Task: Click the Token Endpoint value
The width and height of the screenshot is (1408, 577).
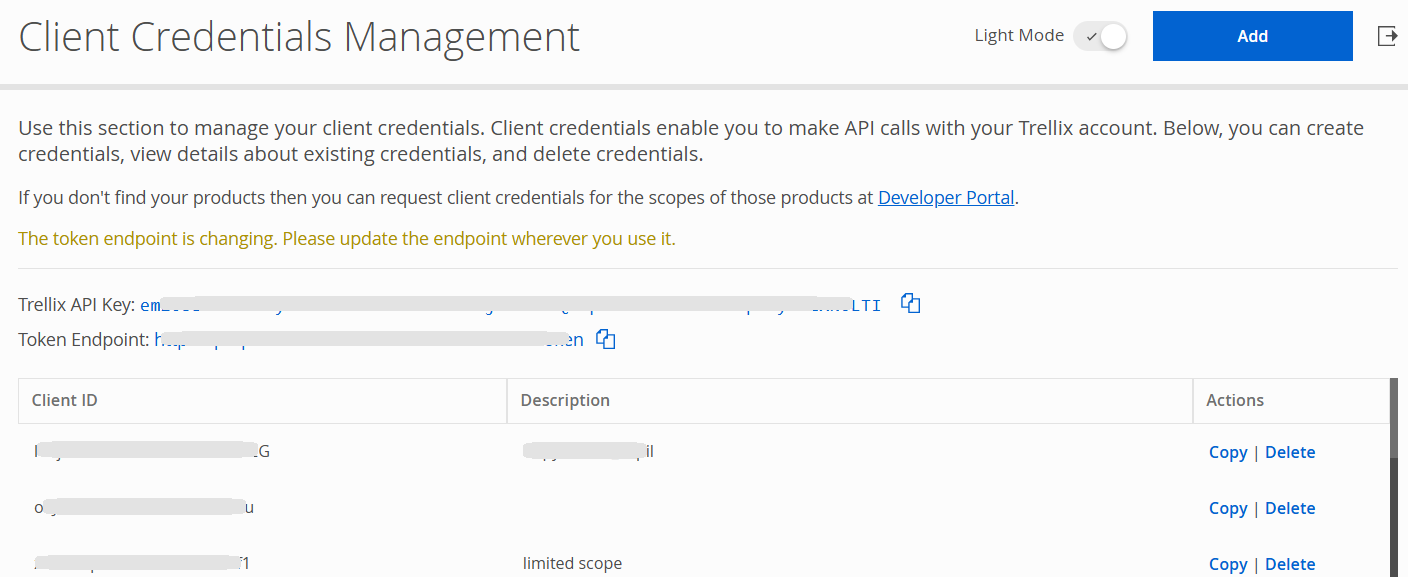Action: (x=369, y=340)
